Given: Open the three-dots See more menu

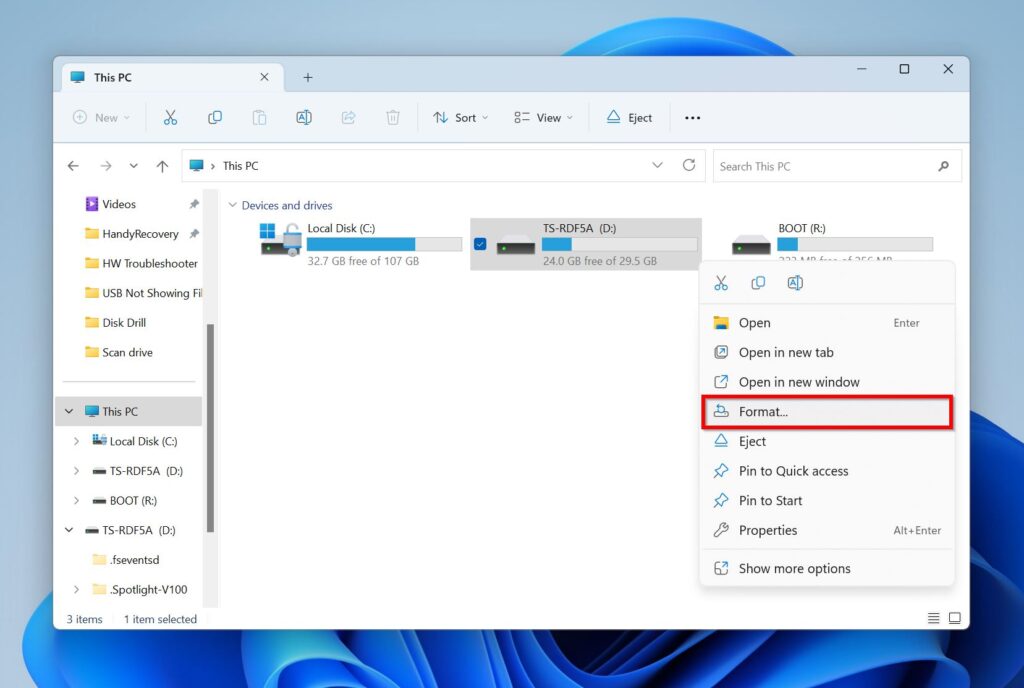Looking at the screenshot, I should [x=692, y=118].
